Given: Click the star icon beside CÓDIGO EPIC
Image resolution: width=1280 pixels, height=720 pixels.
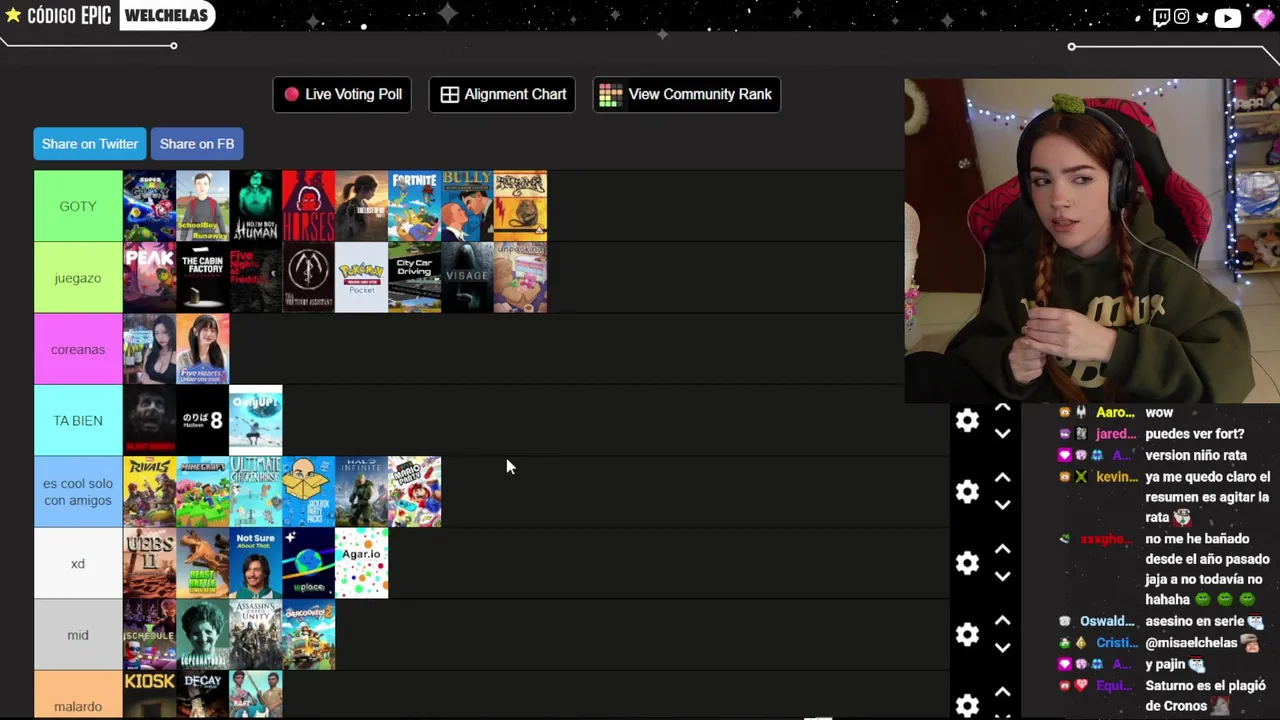Looking at the screenshot, I should click(13, 15).
